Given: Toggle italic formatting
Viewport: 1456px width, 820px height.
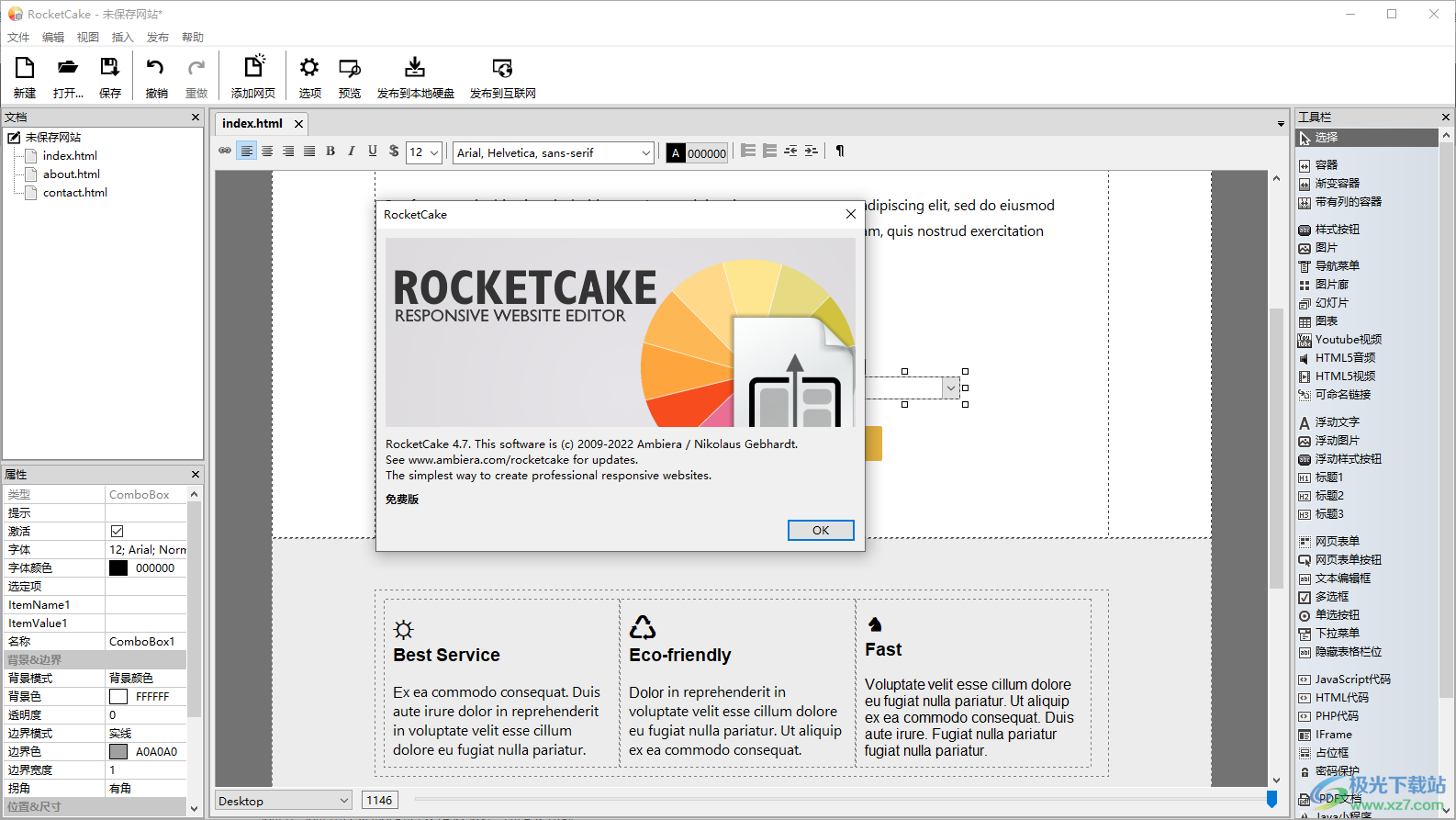Looking at the screenshot, I should click(352, 152).
